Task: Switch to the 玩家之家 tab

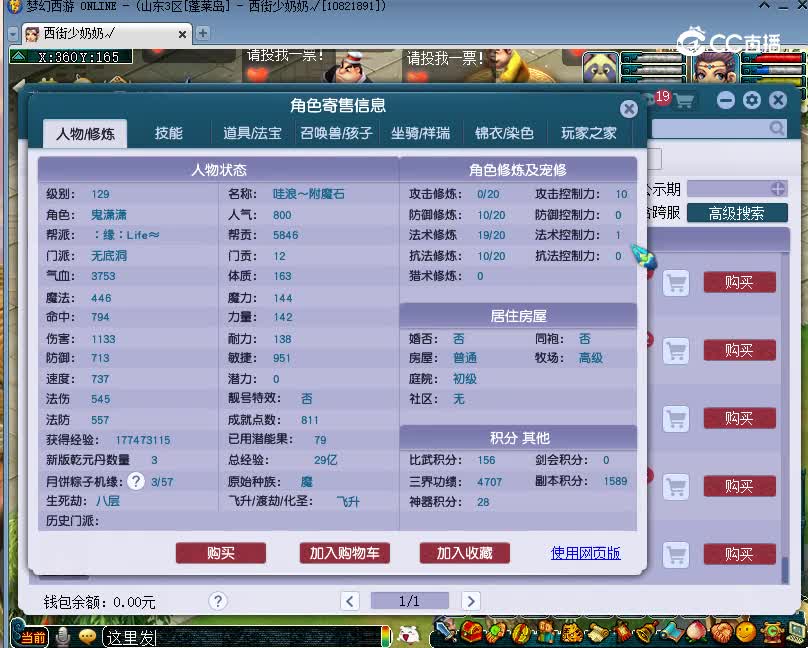Action: 588,133
